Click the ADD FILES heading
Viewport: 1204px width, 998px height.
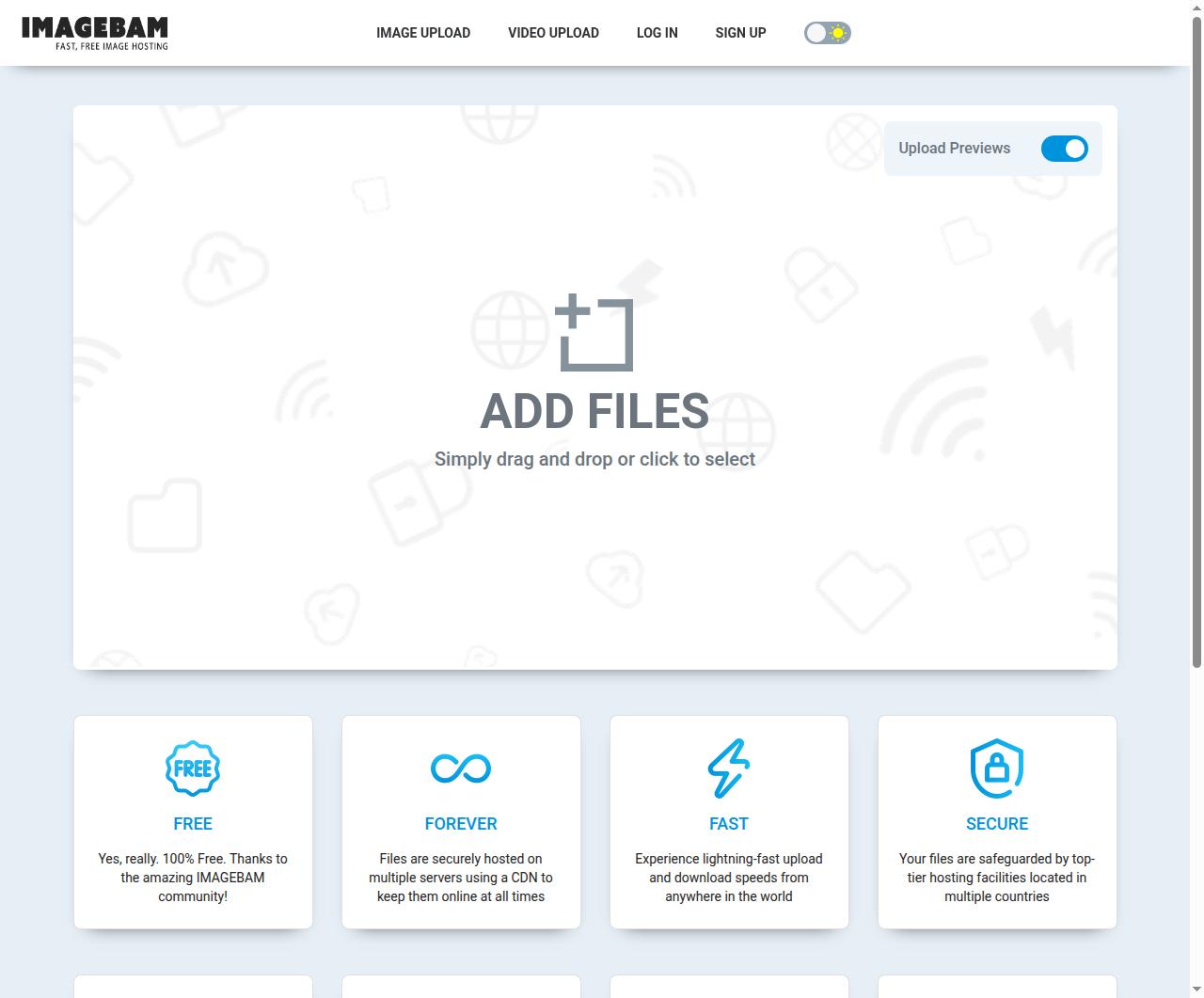tap(594, 412)
